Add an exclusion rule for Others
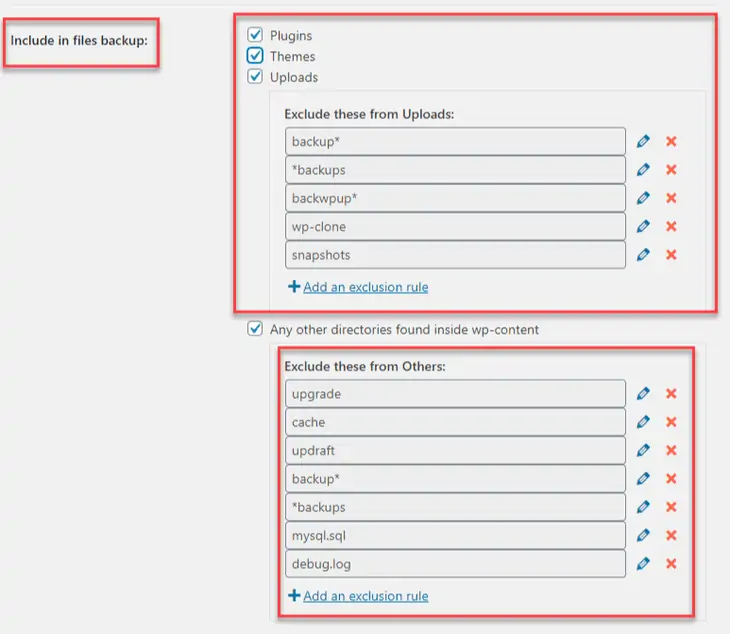 [x=365, y=596]
